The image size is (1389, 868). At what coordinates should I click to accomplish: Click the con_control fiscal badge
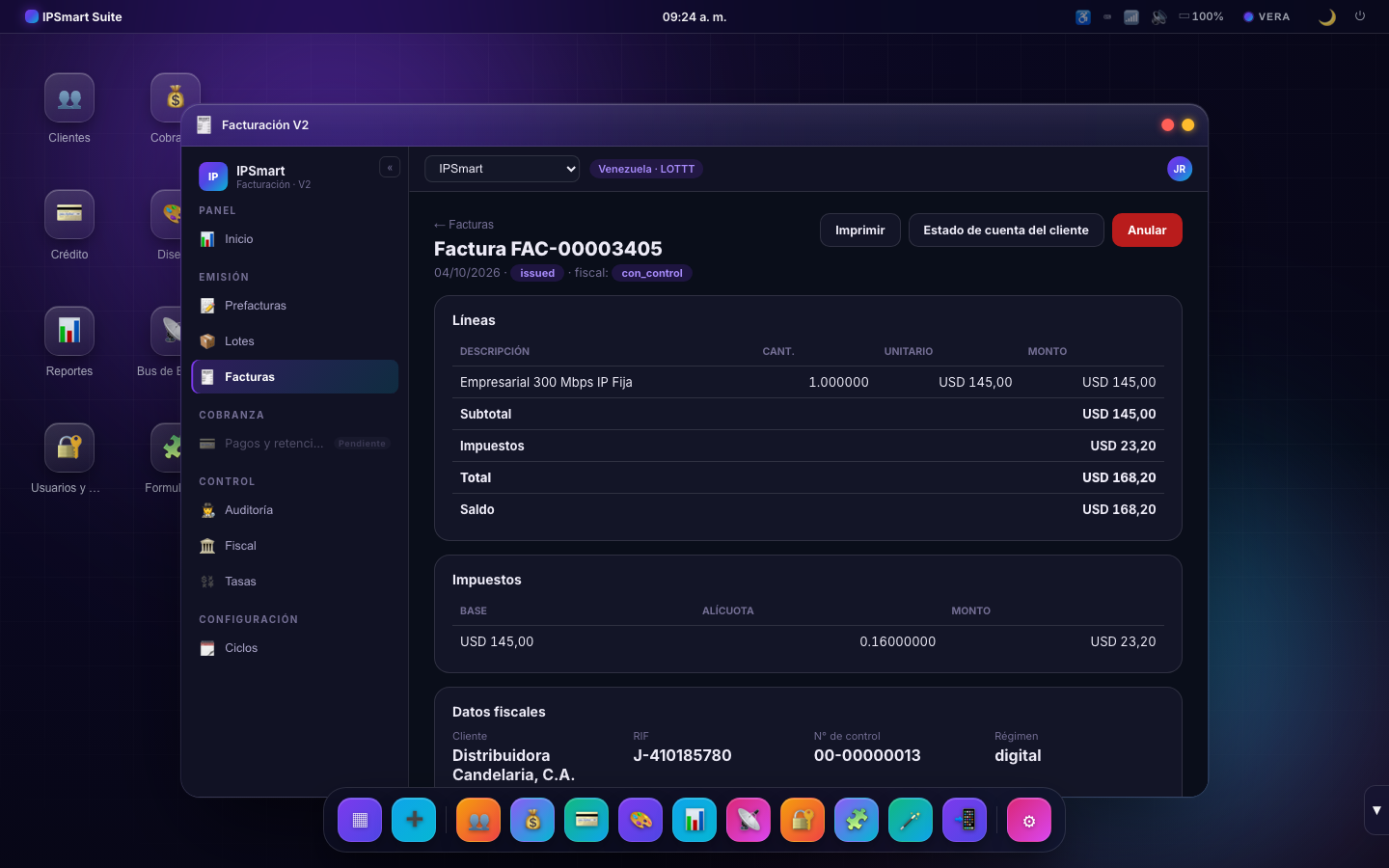pyautogui.click(x=652, y=273)
